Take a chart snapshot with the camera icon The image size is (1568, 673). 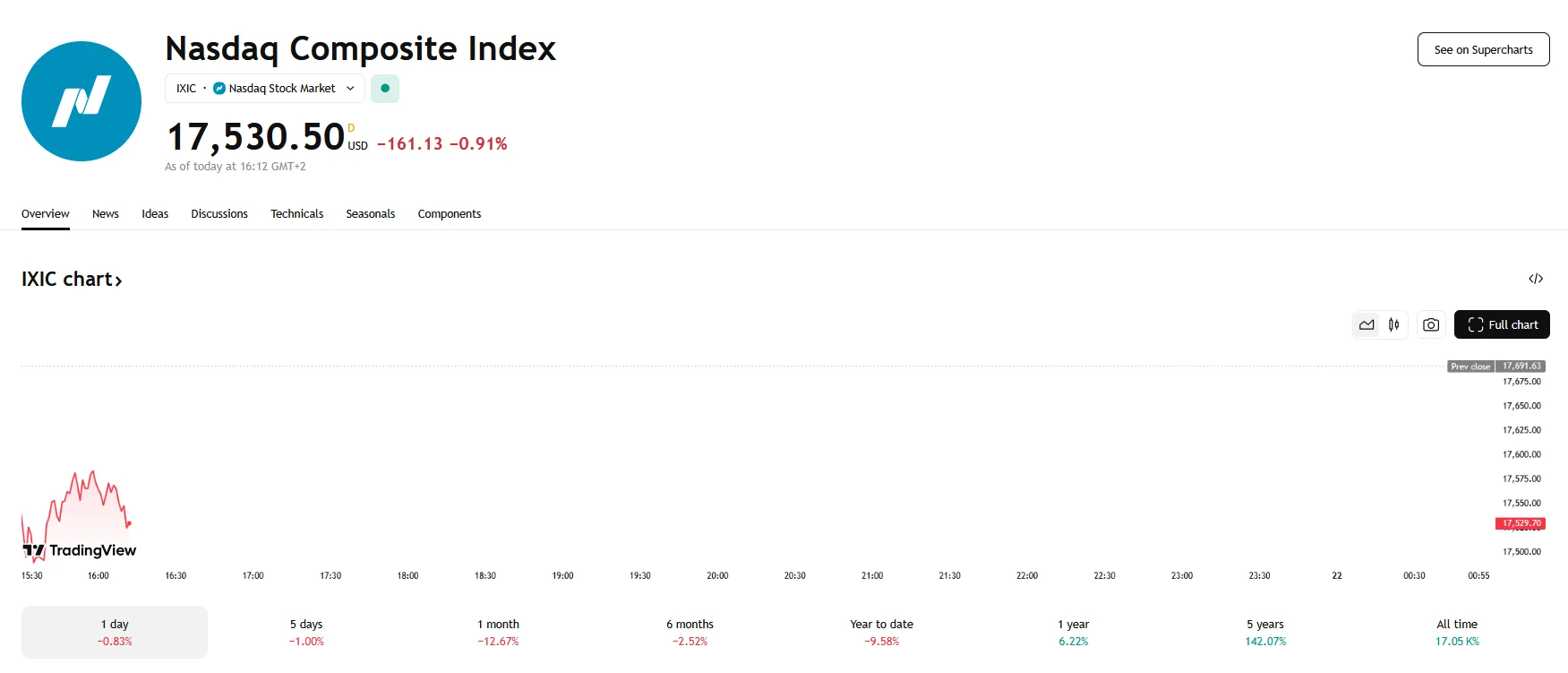coord(1430,324)
